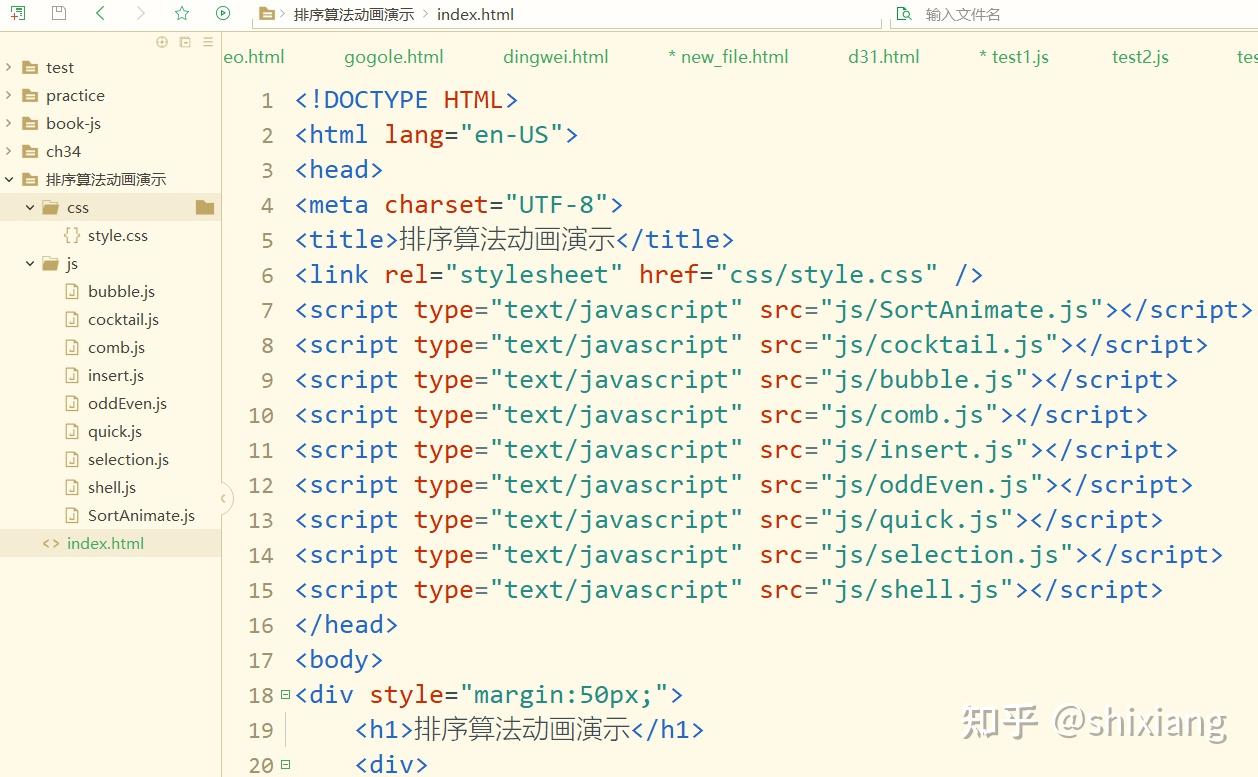Click the search icon beside the file name input
The image size is (1258, 777).
[904, 14]
